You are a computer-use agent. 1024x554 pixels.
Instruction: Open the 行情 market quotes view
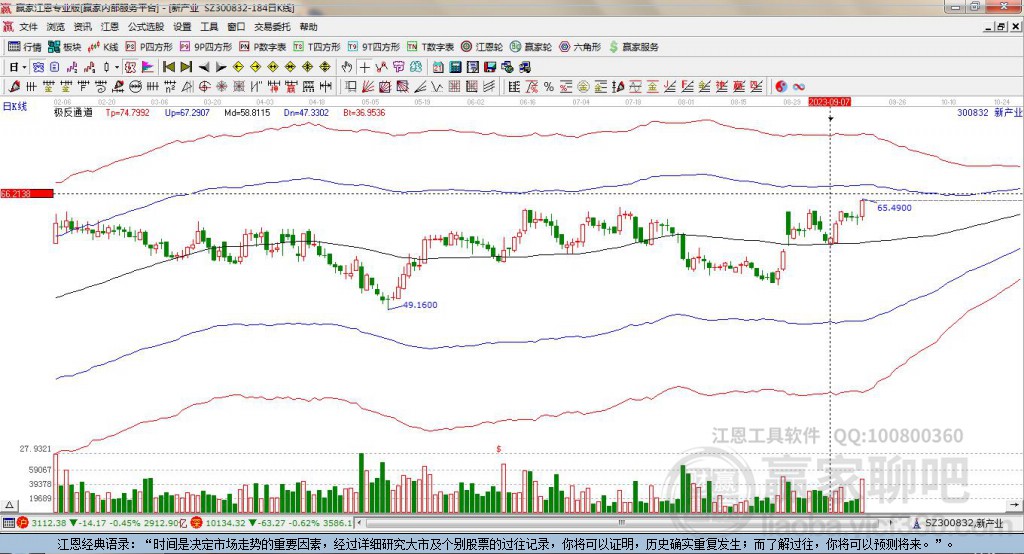pyautogui.click(x=25, y=47)
